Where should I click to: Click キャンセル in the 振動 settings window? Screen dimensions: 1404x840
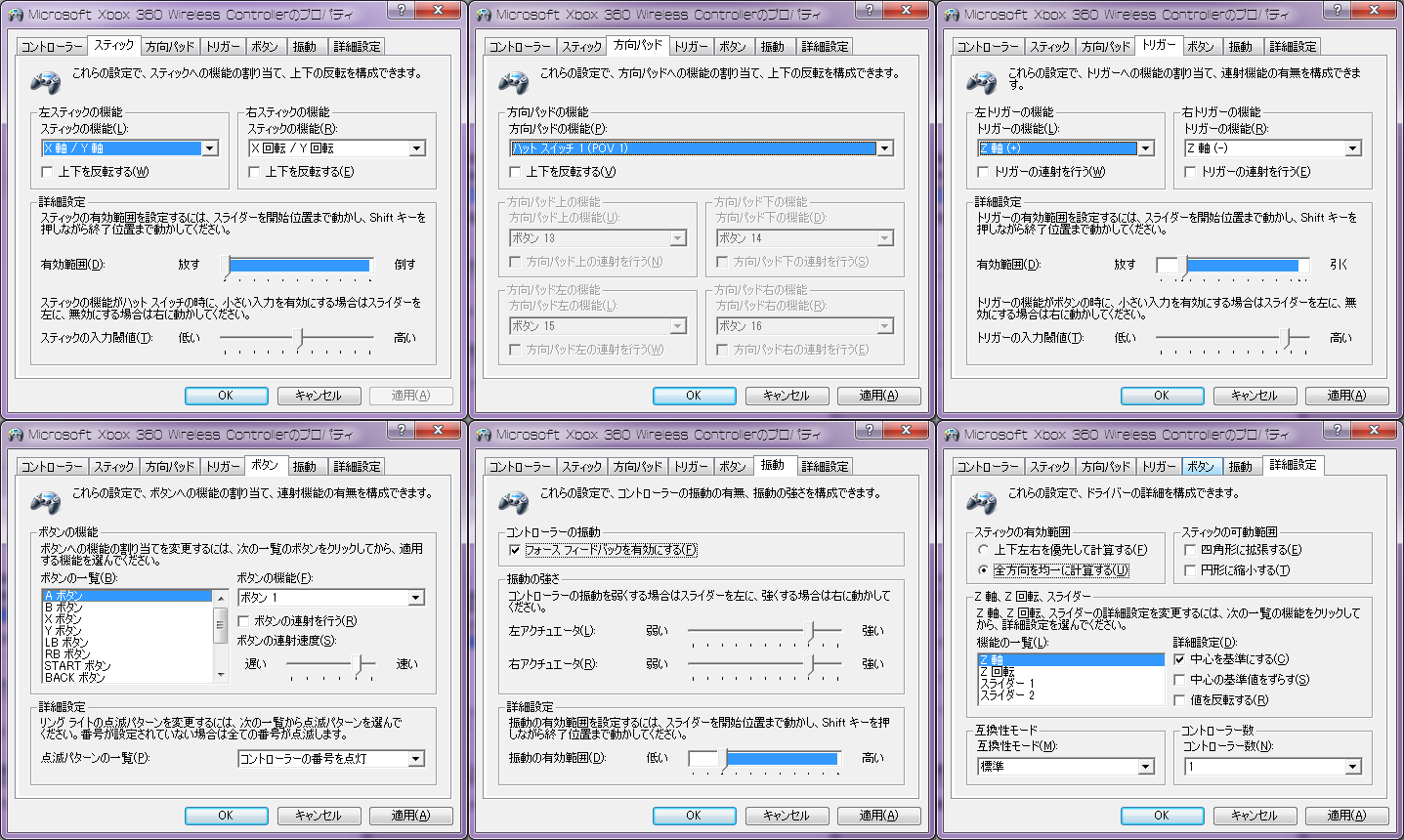pyautogui.click(x=787, y=816)
